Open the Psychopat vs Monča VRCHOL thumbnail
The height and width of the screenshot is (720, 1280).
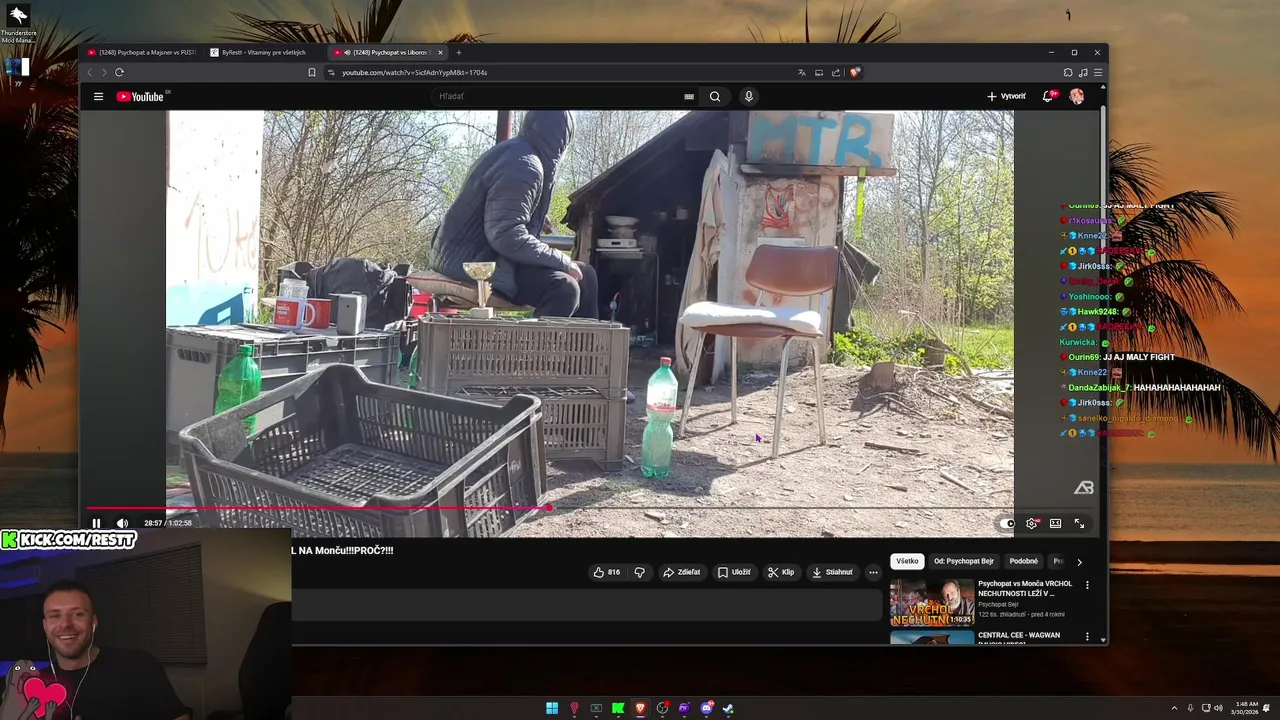(932, 602)
